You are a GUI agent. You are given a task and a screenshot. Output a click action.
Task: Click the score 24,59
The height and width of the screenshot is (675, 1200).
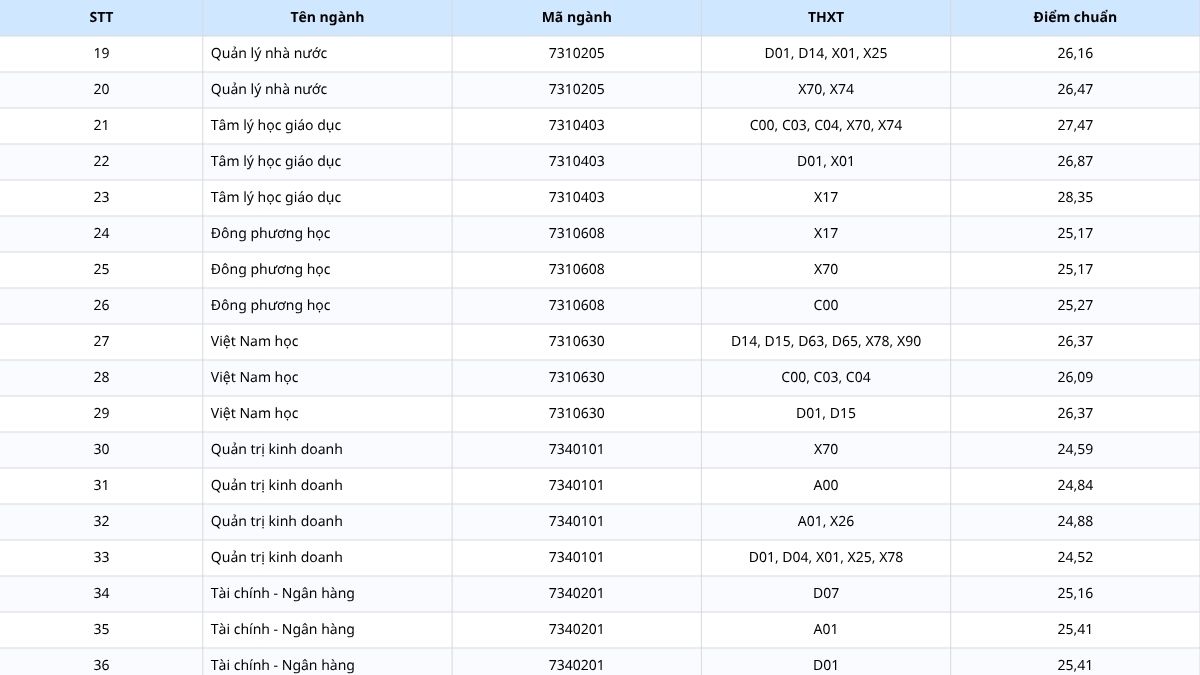(x=1075, y=449)
